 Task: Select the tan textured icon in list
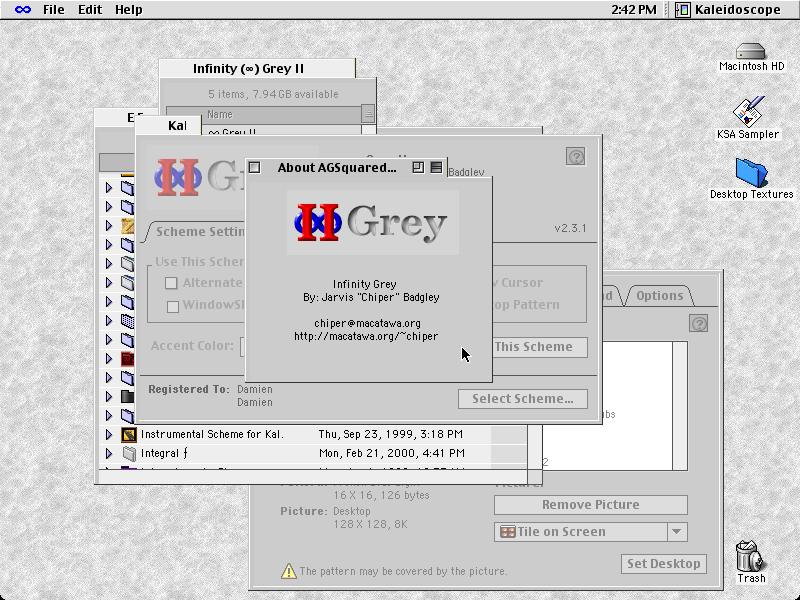(128, 225)
